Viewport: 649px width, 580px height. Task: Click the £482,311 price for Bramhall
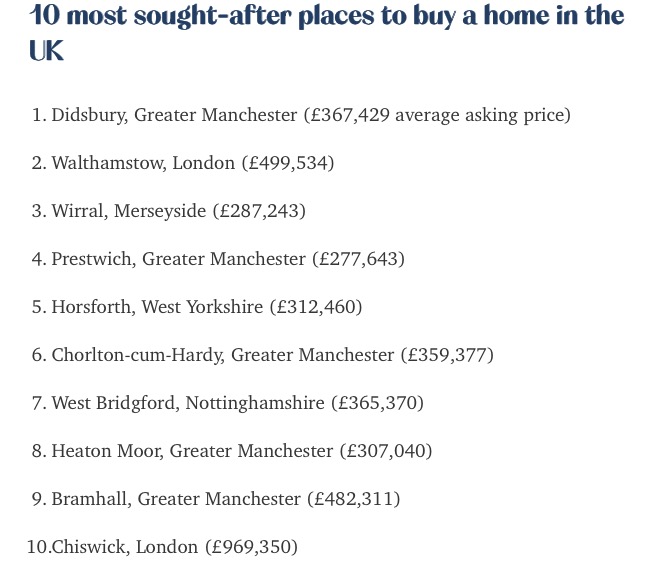tap(354, 499)
